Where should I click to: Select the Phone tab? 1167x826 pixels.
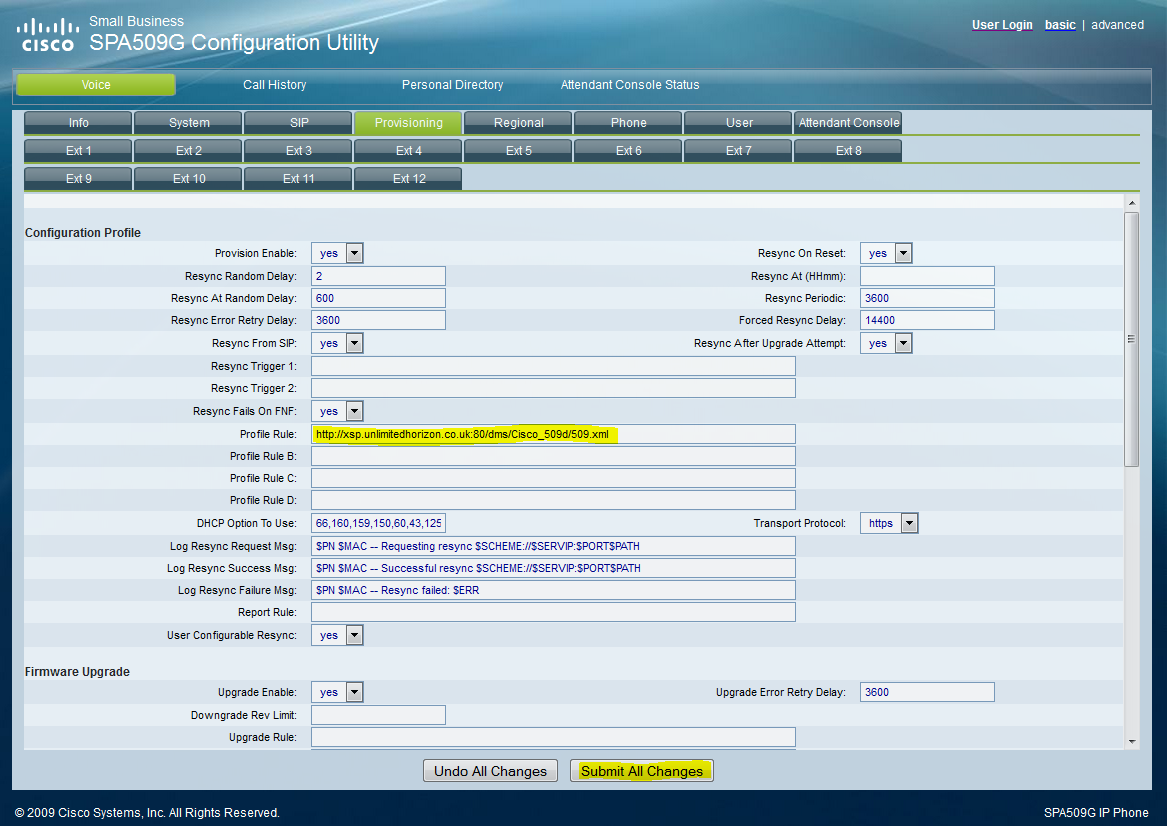[628, 123]
